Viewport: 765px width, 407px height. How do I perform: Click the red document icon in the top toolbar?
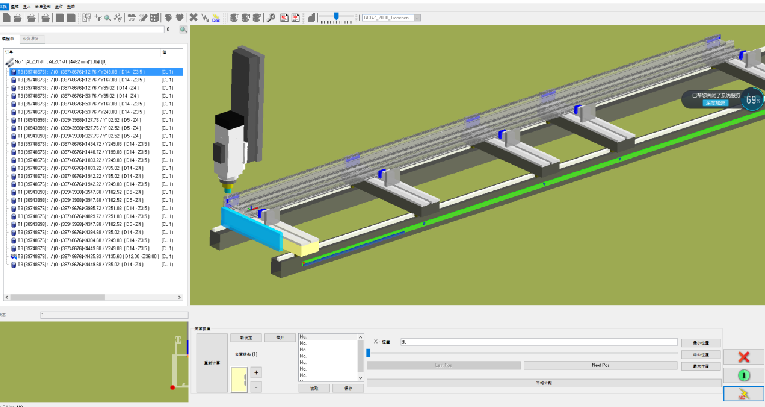click(284, 17)
